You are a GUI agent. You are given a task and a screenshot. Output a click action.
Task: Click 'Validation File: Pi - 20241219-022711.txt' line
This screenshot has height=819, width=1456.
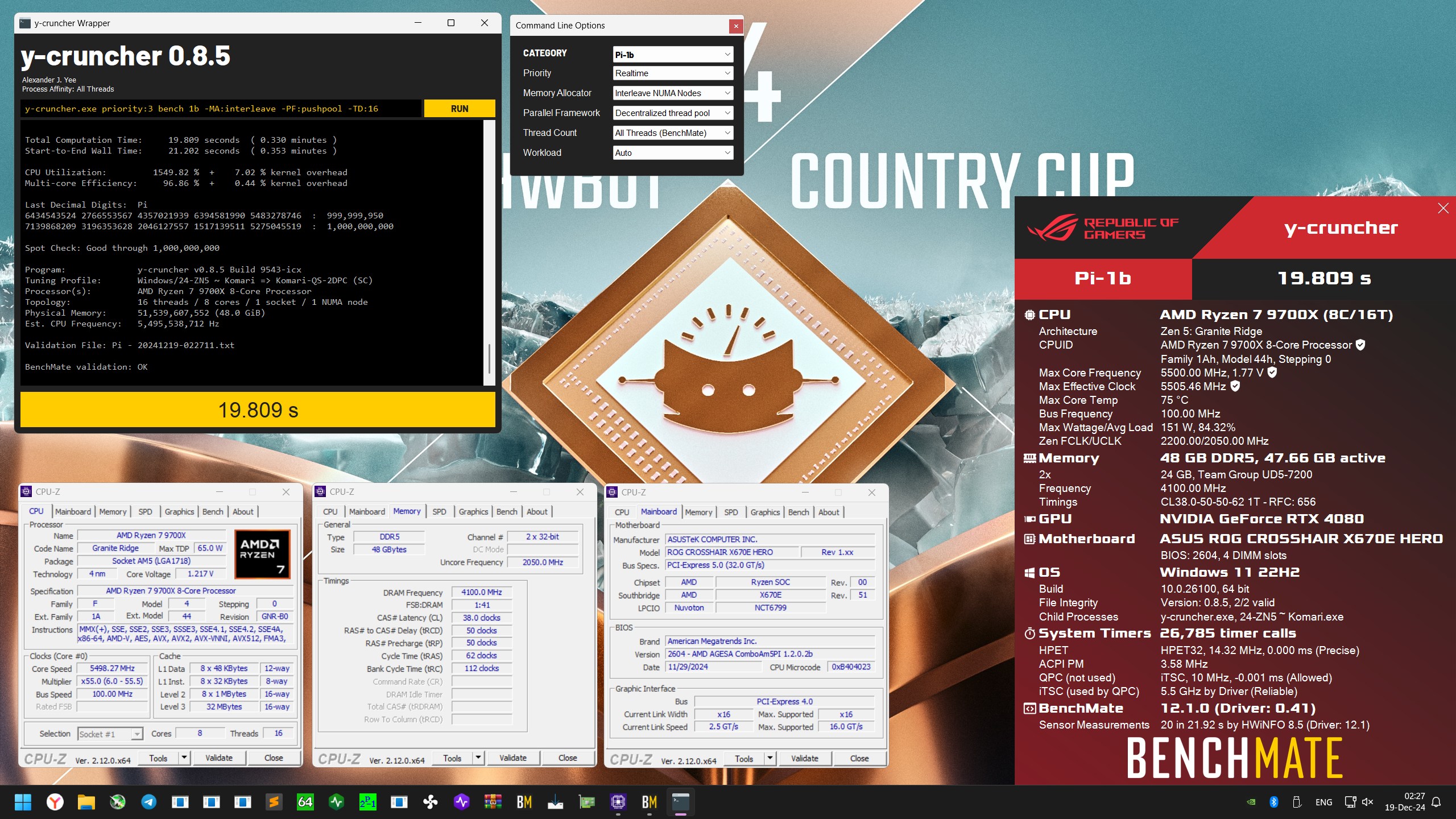click(130, 345)
